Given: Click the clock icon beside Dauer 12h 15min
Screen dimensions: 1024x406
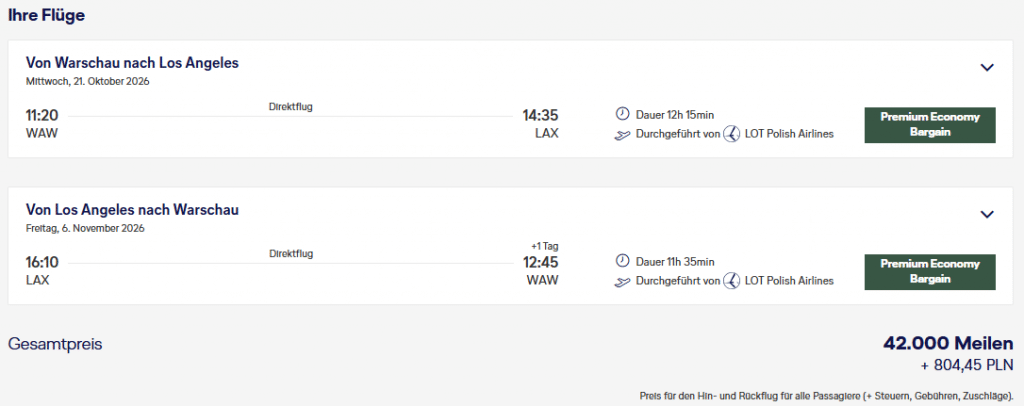Looking at the screenshot, I should (622, 114).
